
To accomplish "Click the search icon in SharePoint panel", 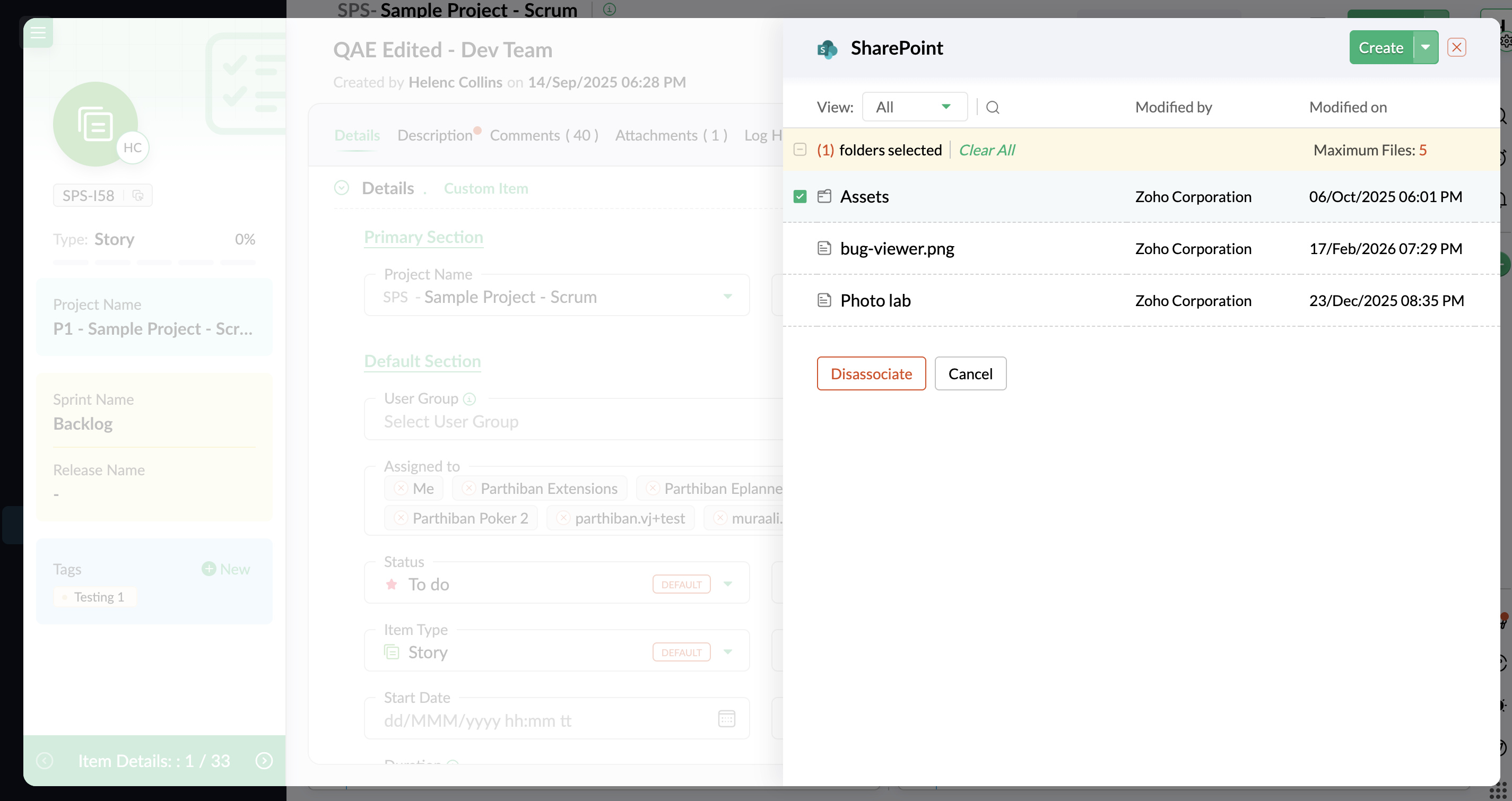I will click(992, 107).
